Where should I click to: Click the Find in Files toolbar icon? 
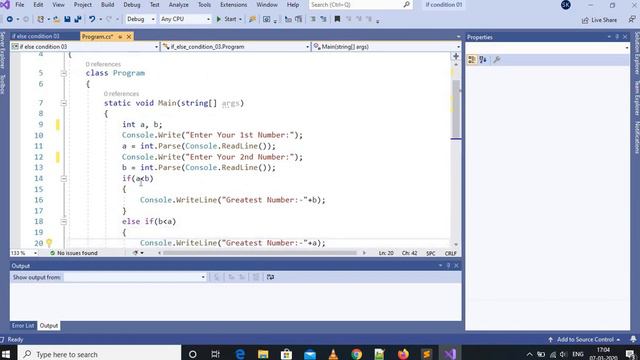tap(252, 19)
